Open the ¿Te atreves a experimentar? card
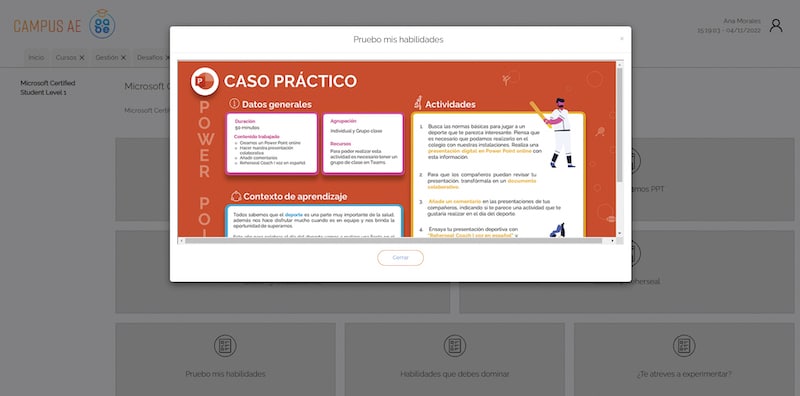Viewport: 800px width, 396px height. click(x=684, y=359)
